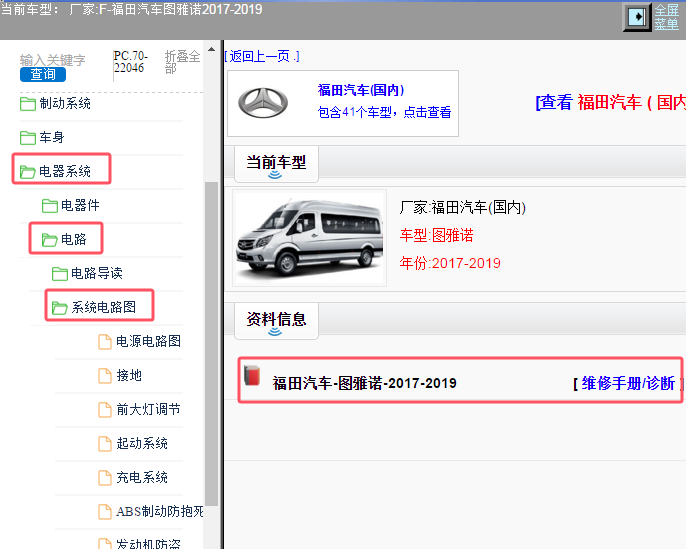Click the Foton brand logo

(263, 103)
